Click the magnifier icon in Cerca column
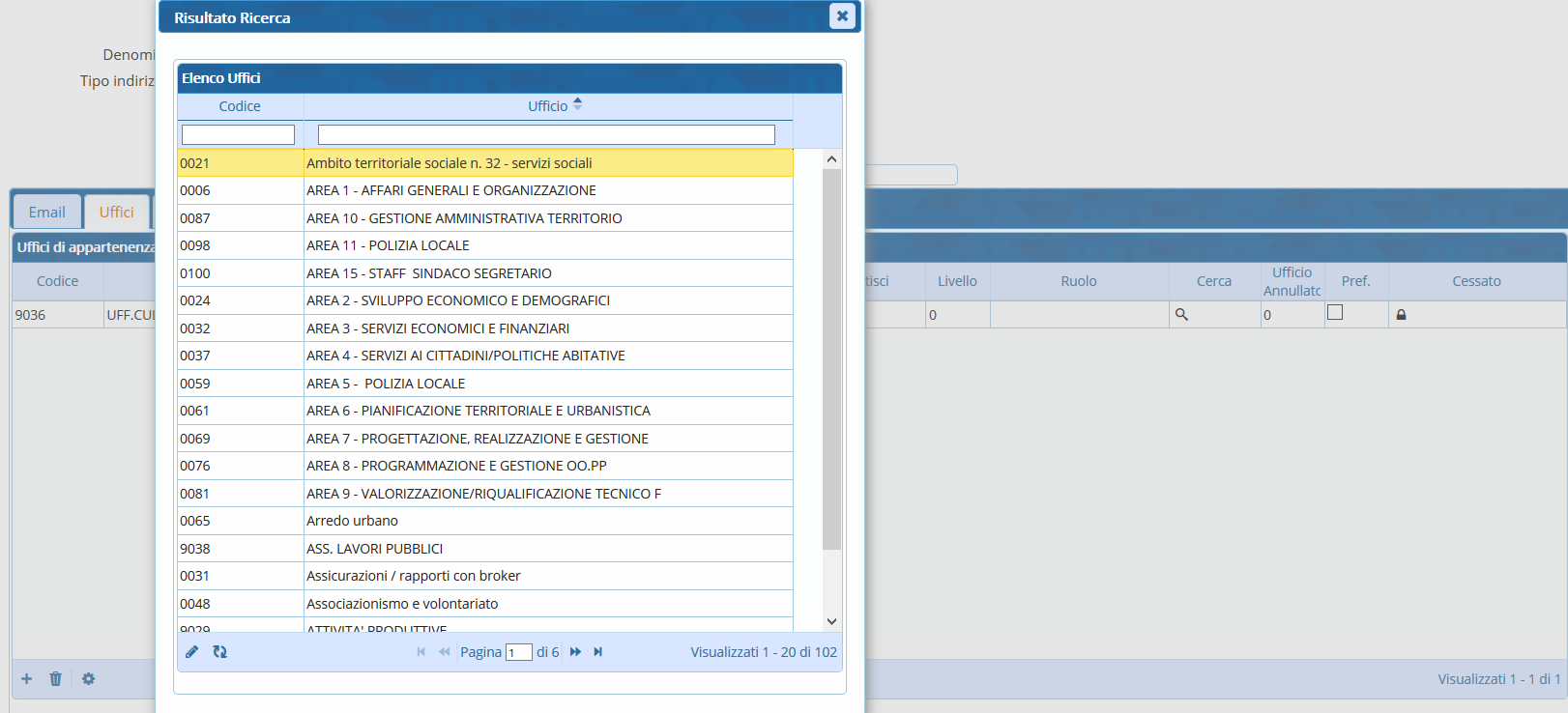This screenshot has height=713, width=1568. 1181,315
